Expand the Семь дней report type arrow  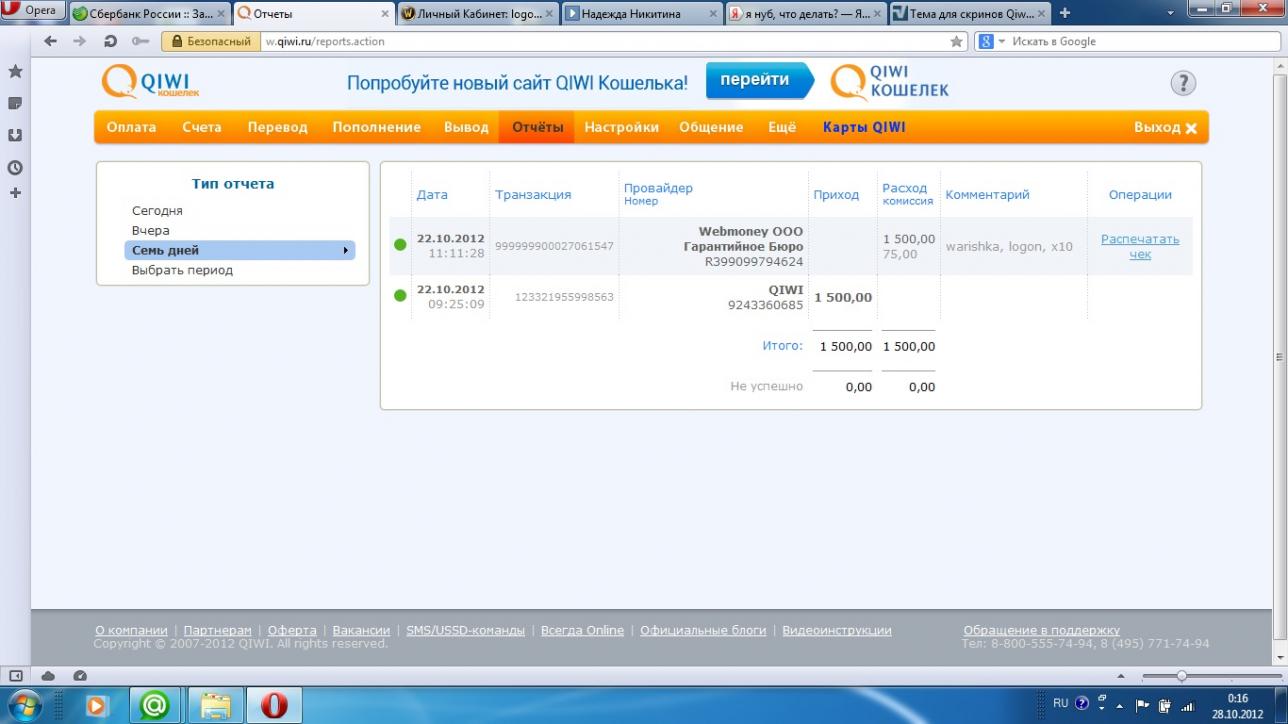(346, 250)
